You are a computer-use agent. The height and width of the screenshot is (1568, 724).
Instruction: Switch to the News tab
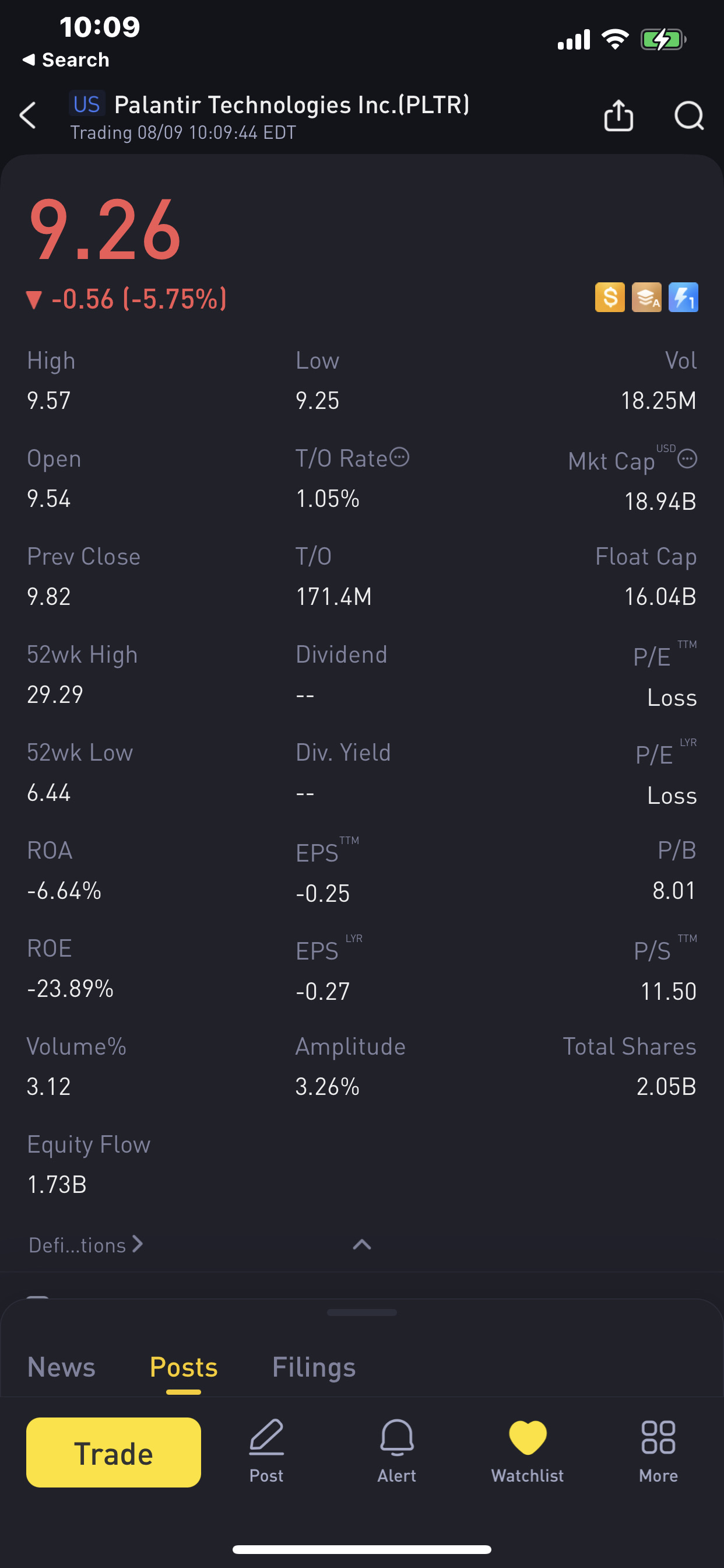point(61,1367)
